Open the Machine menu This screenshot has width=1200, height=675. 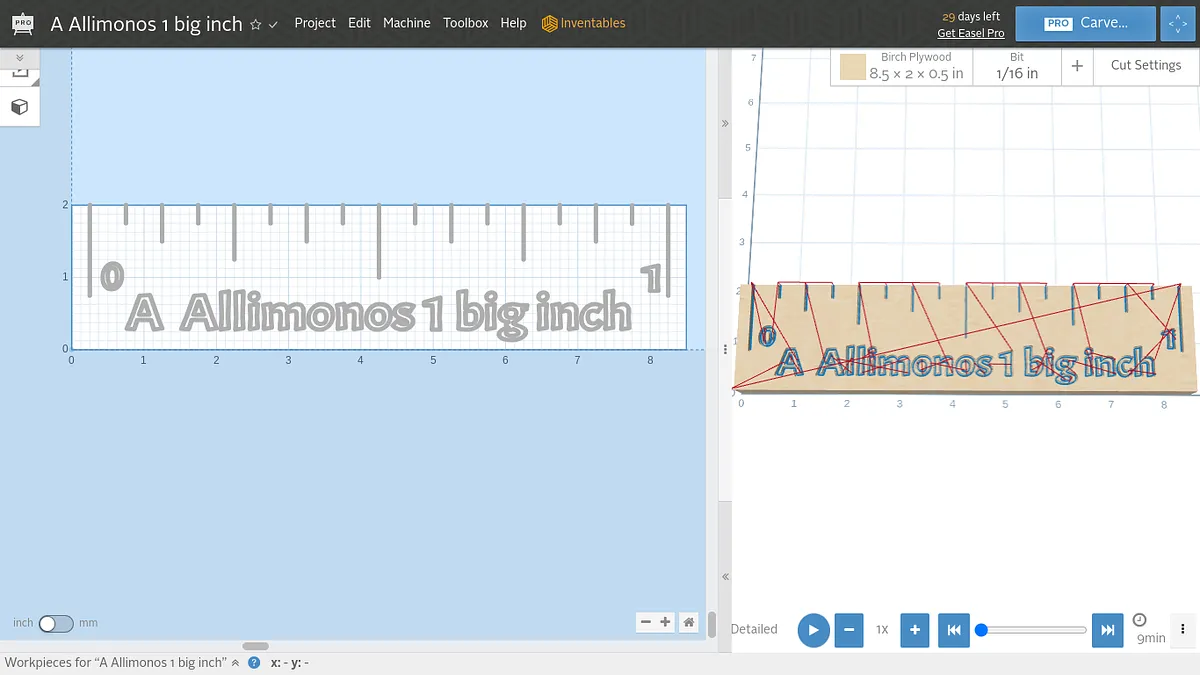point(406,23)
